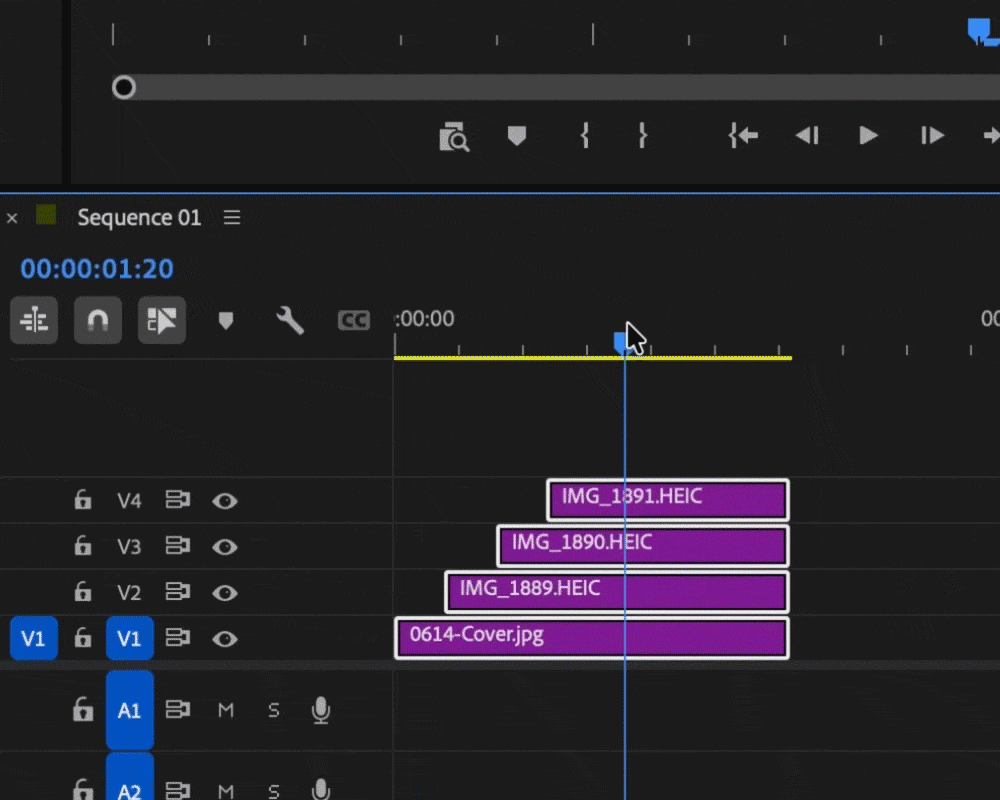Toggle Linked Selection button
1000x800 pixels.
162,320
